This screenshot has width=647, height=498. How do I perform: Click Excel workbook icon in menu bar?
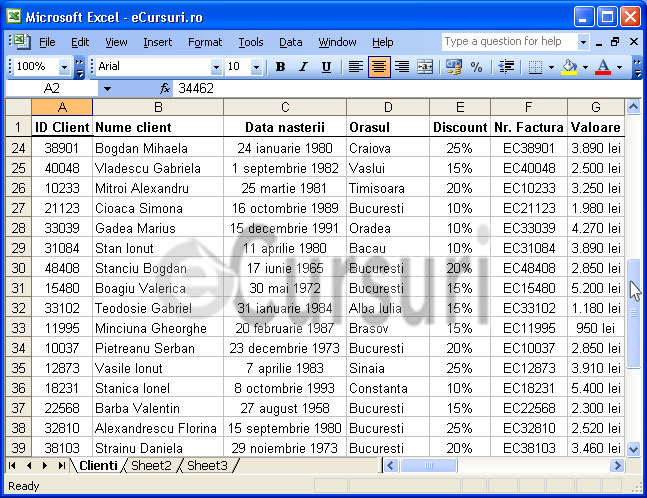(x=20, y=42)
